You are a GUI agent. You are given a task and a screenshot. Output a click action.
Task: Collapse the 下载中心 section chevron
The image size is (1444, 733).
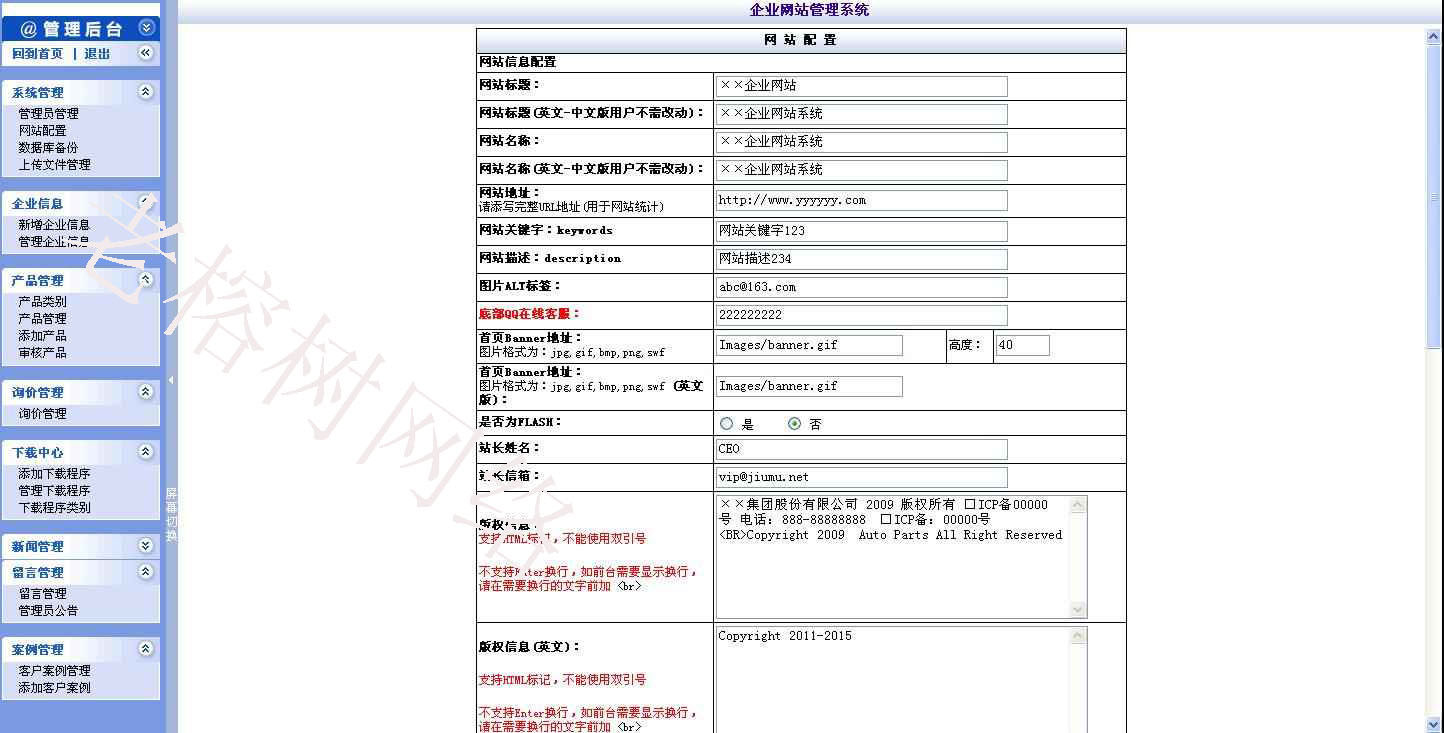pos(146,451)
